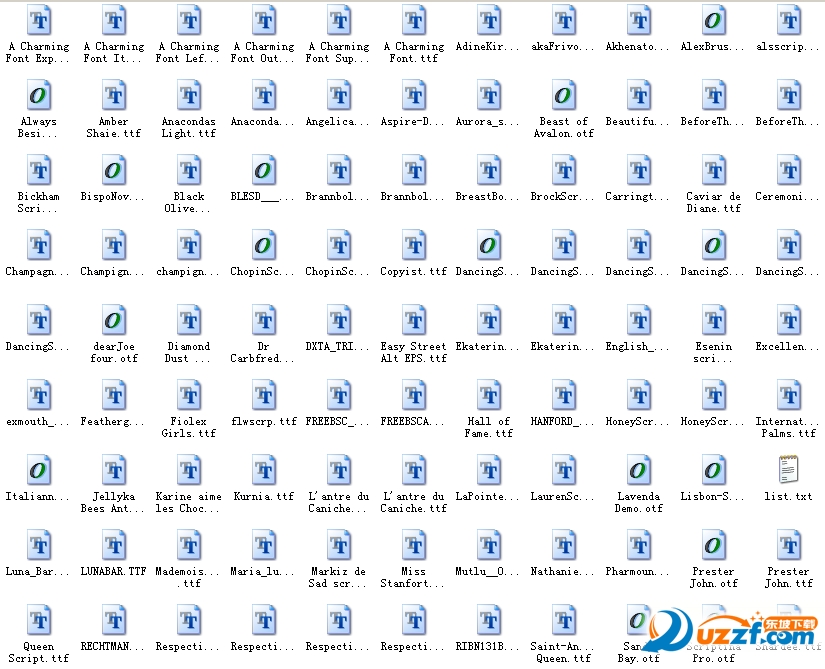This screenshot has width=825, height=669.
Task: Click the Excellen... file name
Action: [788, 347]
